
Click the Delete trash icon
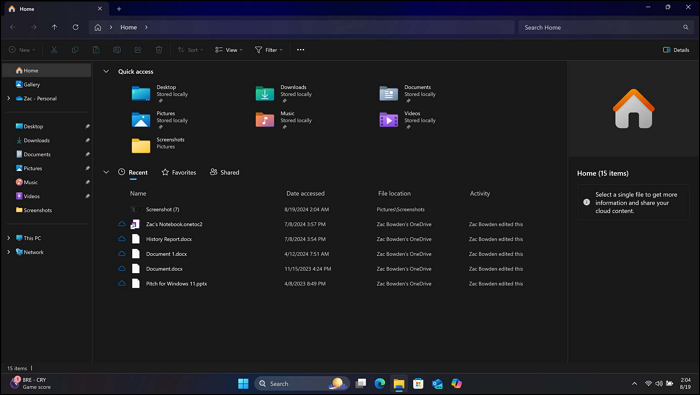(x=159, y=50)
